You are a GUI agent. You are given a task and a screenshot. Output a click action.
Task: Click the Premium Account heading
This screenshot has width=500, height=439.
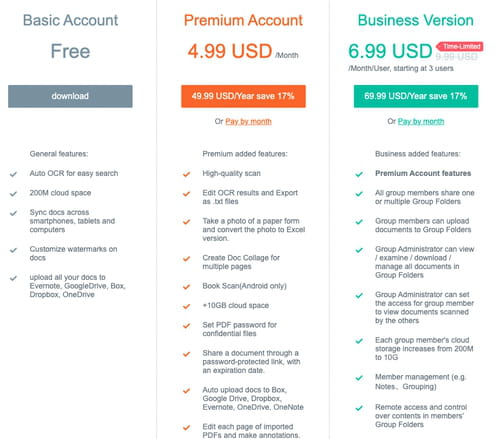tap(243, 20)
